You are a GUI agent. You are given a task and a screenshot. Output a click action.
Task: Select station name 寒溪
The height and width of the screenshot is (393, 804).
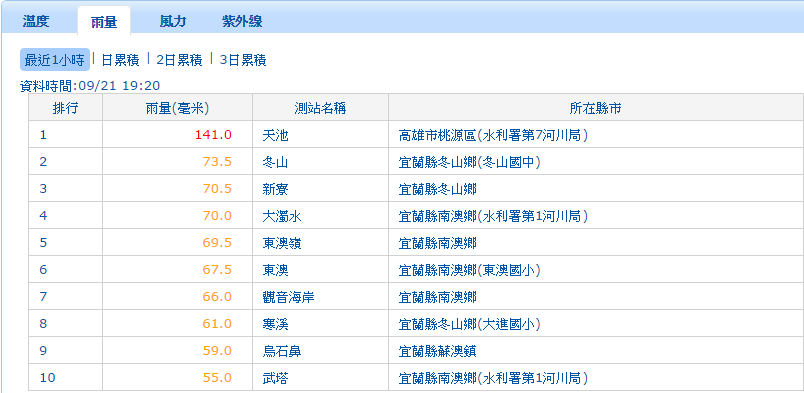pos(275,324)
